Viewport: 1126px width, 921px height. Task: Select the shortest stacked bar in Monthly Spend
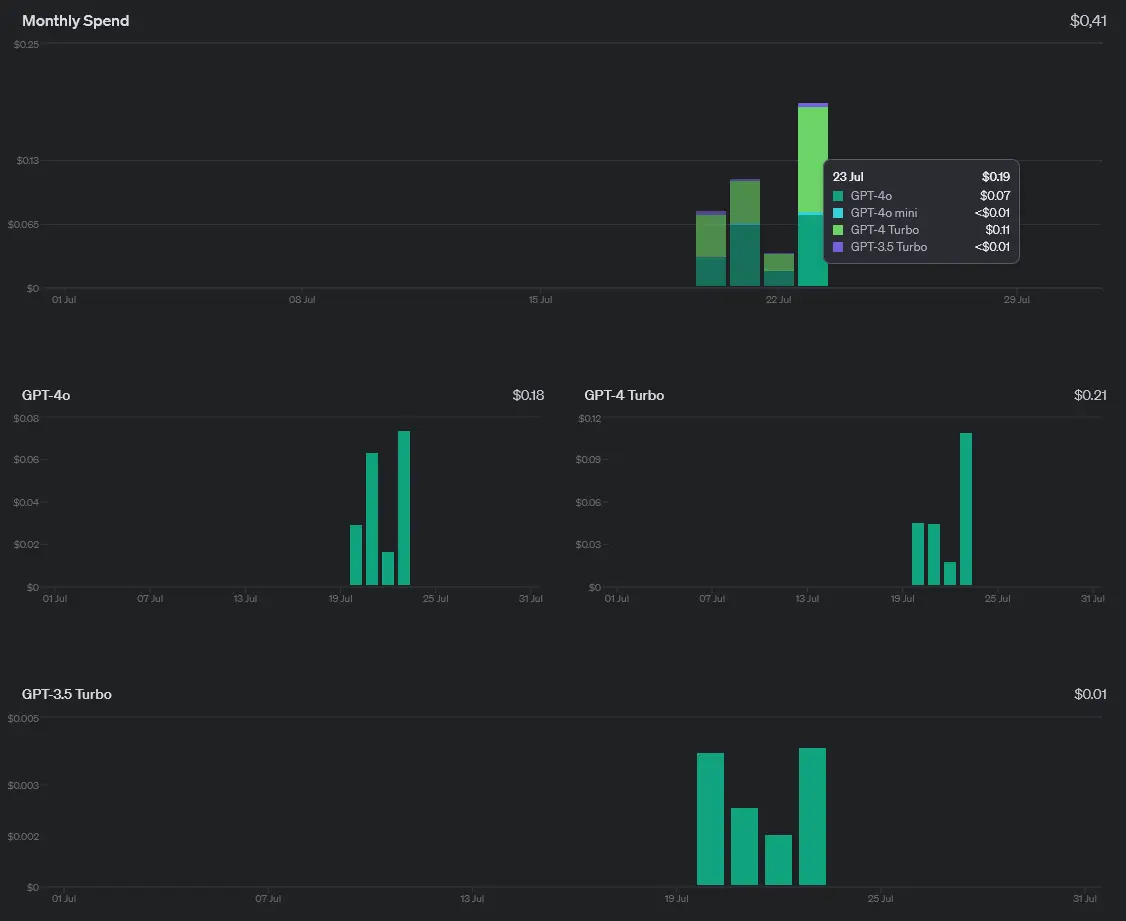coord(779,270)
